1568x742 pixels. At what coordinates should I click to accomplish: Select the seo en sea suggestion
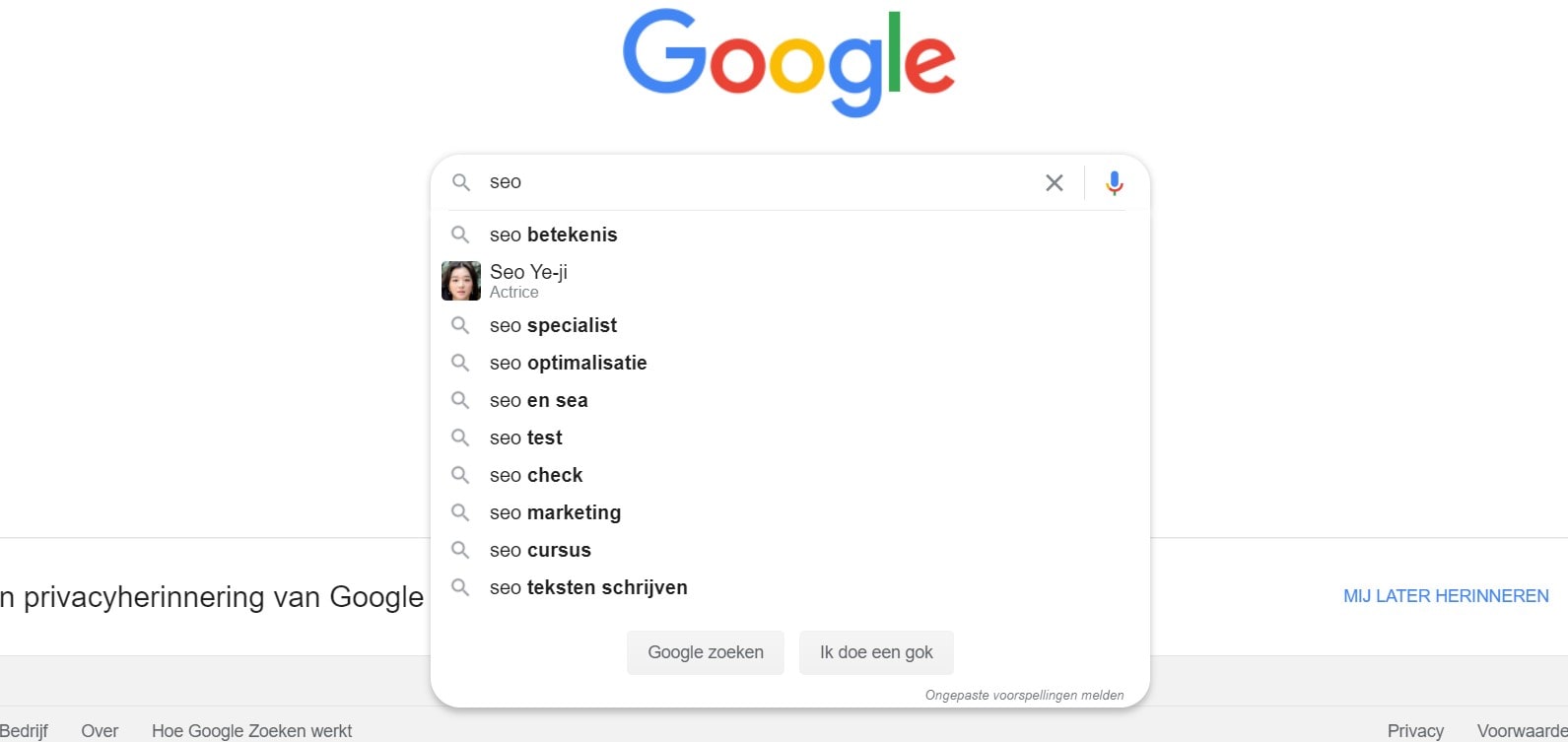click(539, 400)
